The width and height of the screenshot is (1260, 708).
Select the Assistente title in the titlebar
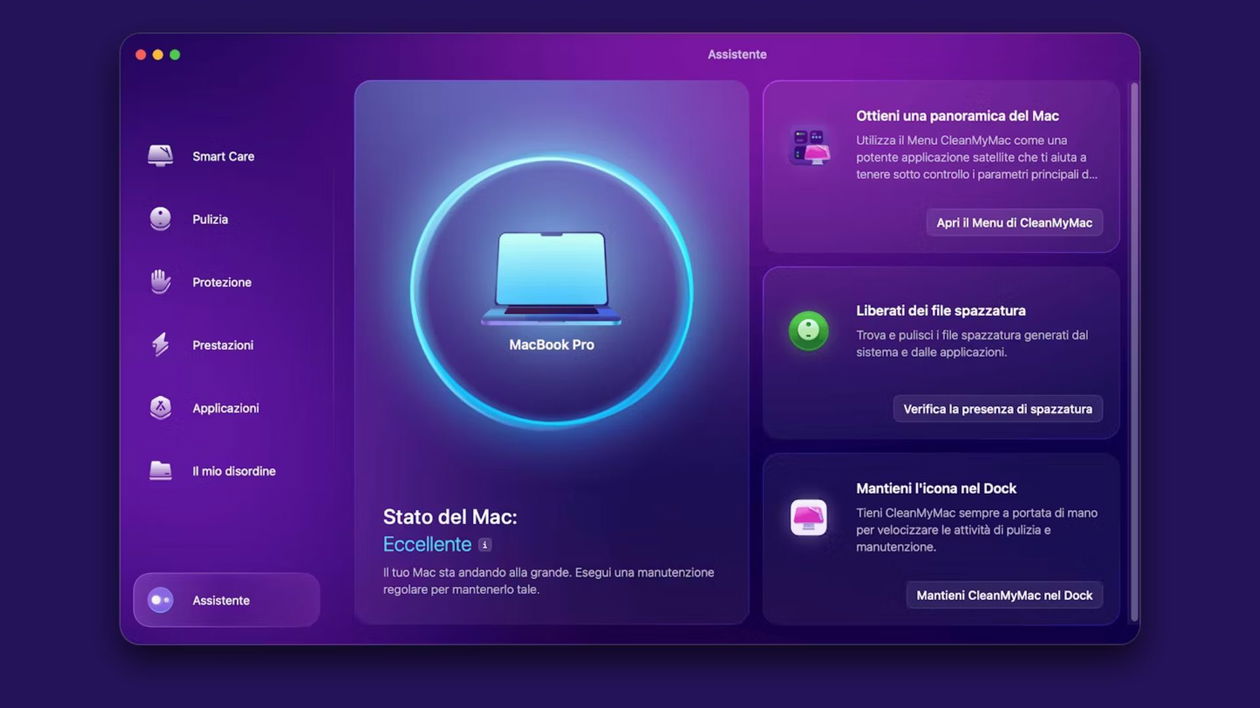[737, 54]
